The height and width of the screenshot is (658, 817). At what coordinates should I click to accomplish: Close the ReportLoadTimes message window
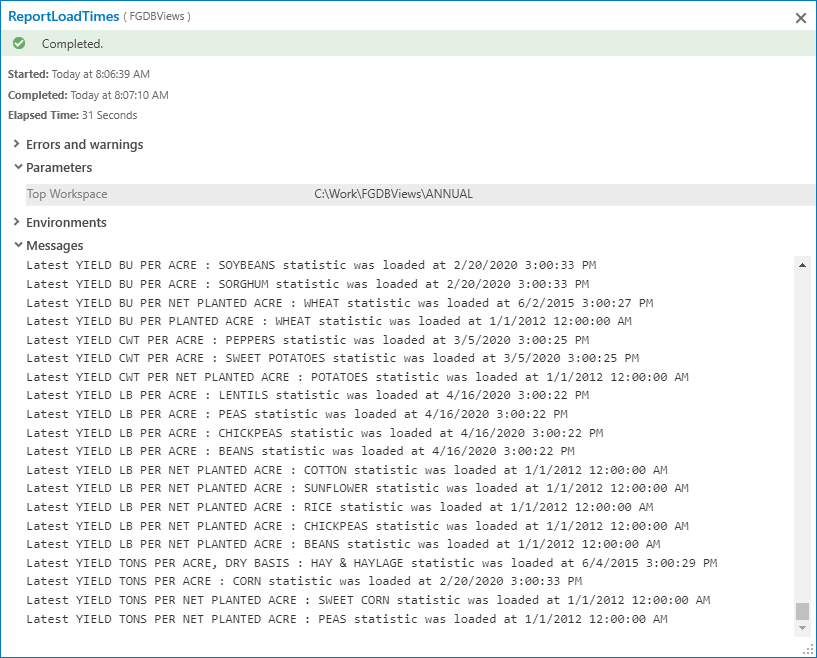click(800, 18)
